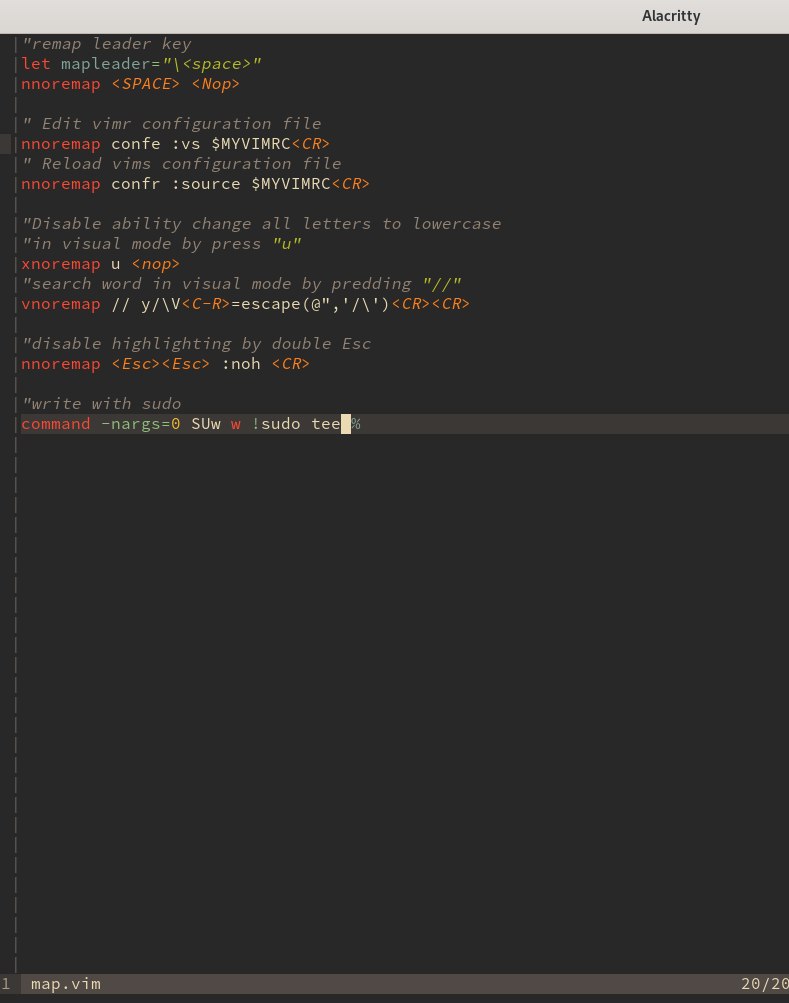Click comment "write with sudo"
Screen dimensions: 789x1003
(101, 404)
